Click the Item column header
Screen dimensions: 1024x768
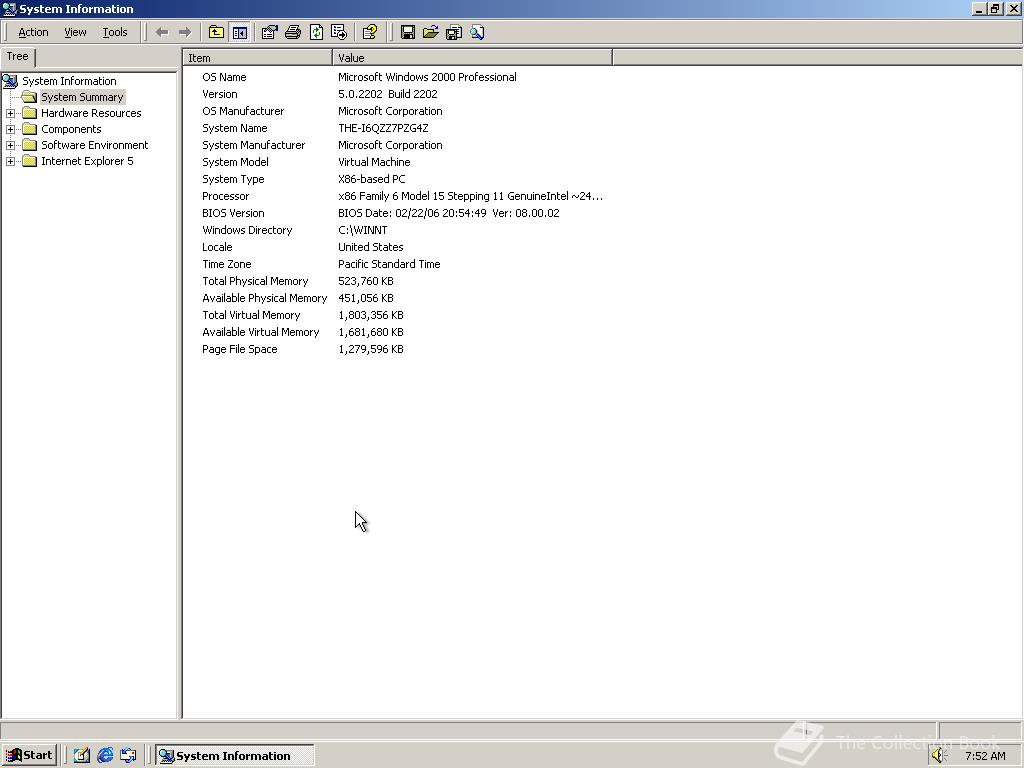click(x=257, y=58)
